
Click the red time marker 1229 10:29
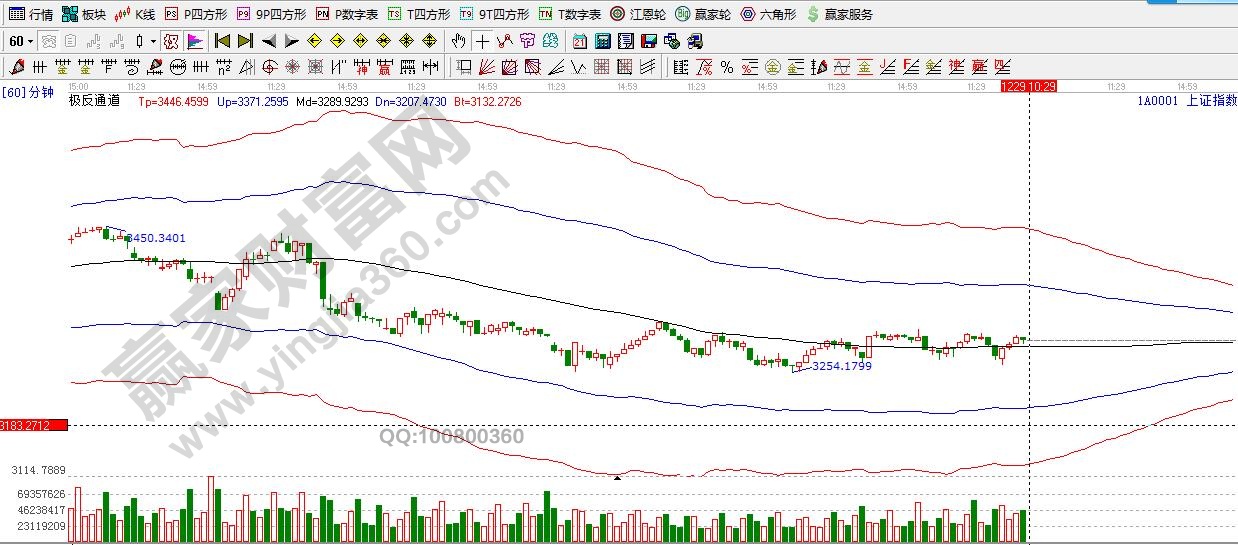(x=1028, y=87)
